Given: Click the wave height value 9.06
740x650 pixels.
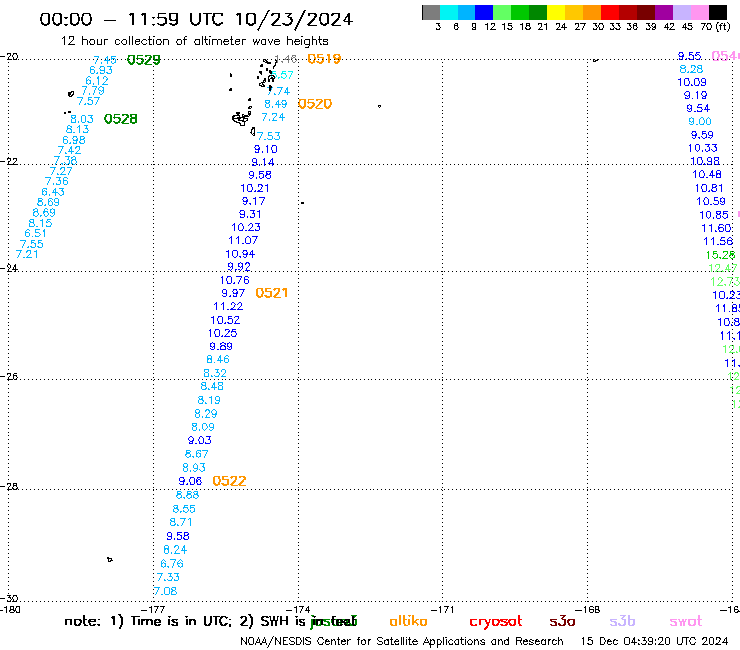Looking at the screenshot, I should click(x=190, y=481).
